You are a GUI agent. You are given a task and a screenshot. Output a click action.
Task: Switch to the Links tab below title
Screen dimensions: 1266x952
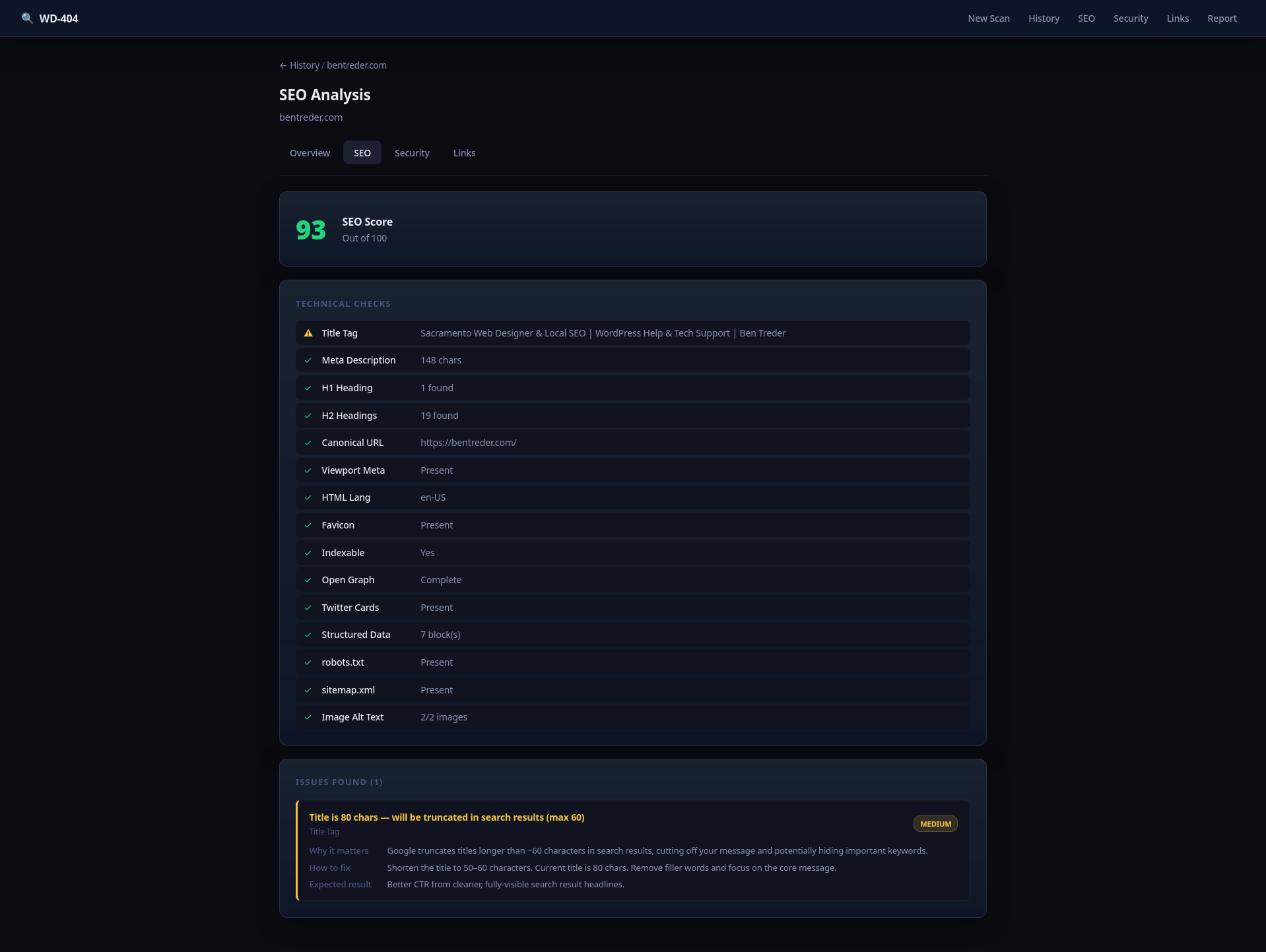[x=464, y=153]
